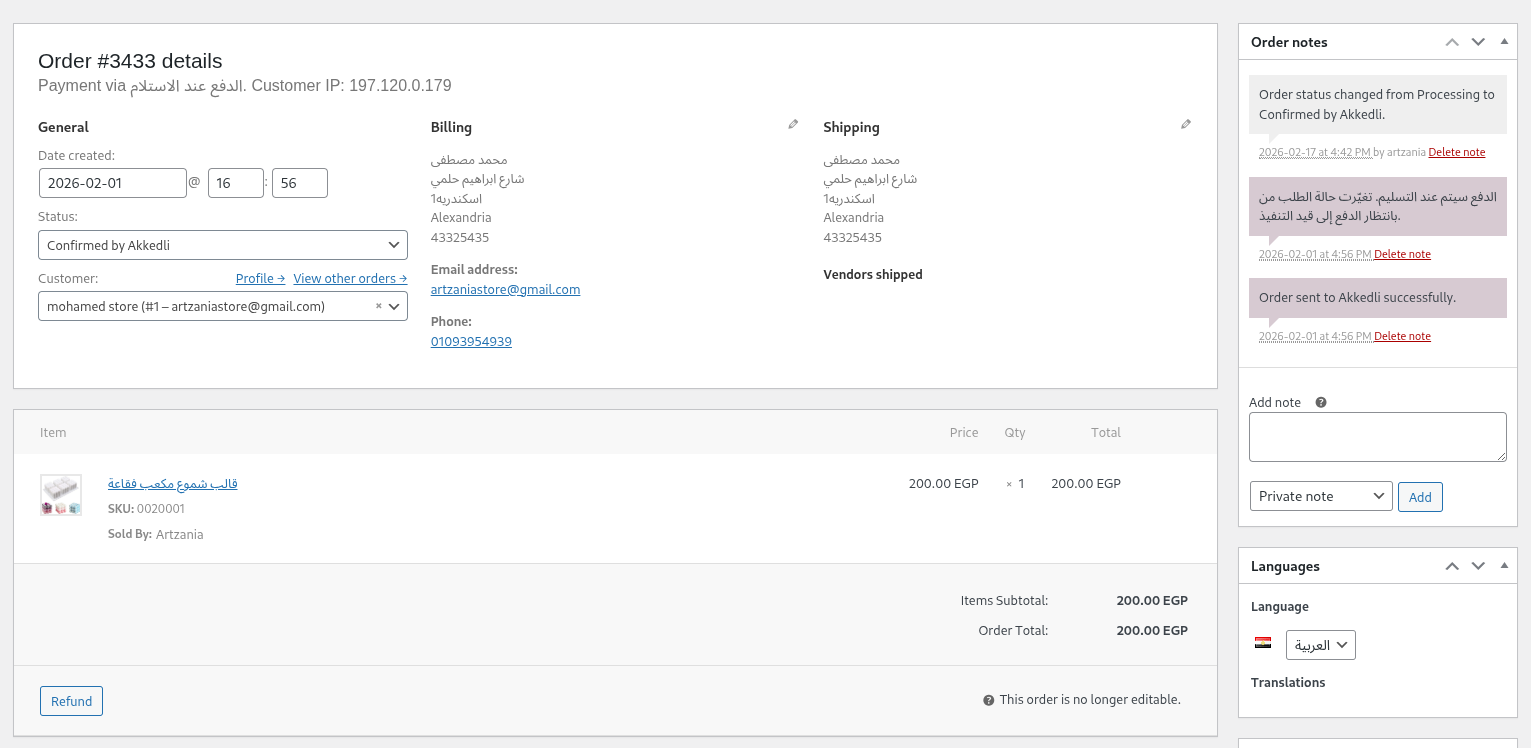
Task: Click the Add button to submit a note
Action: [1420, 496]
